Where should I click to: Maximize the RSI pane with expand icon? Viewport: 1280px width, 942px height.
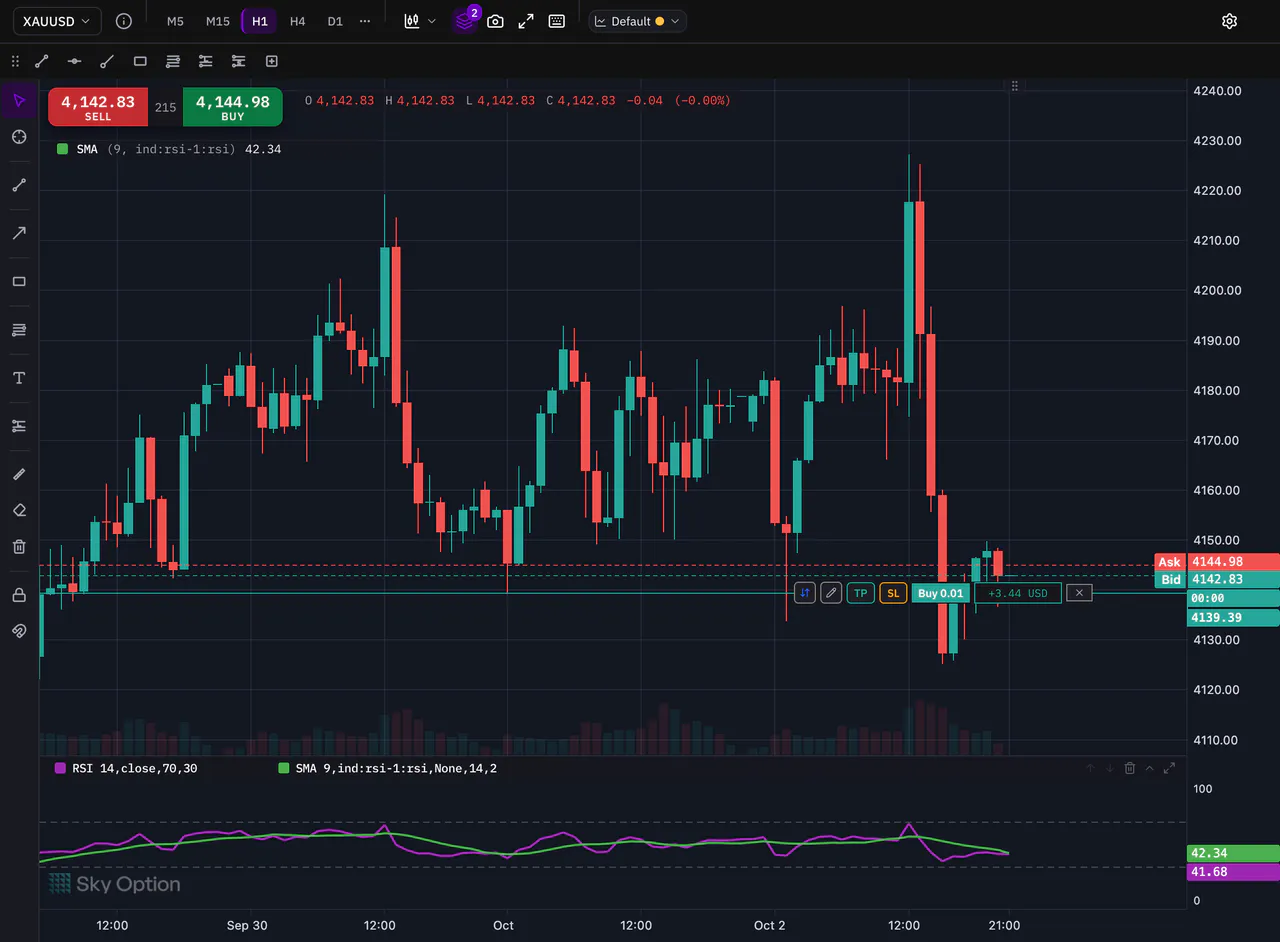click(1170, 768)
